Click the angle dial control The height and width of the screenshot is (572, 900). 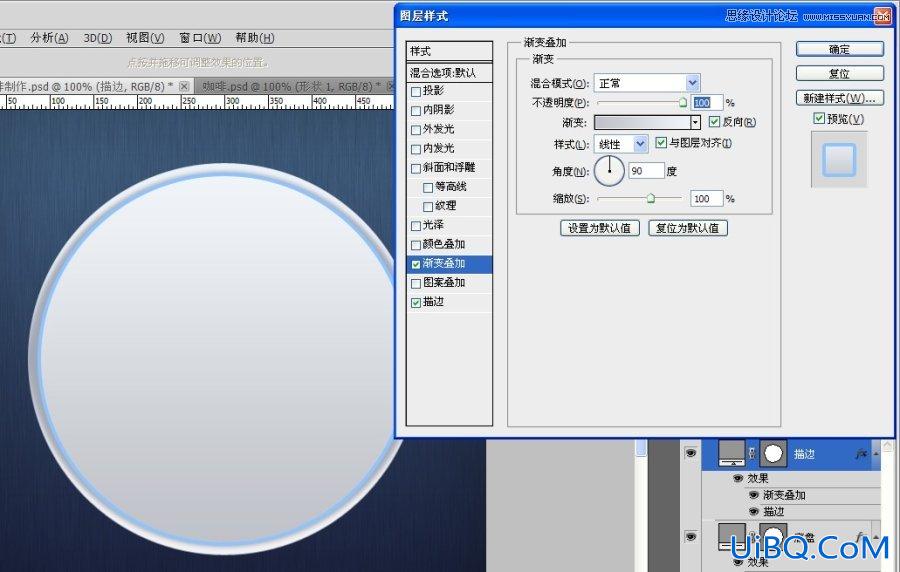(609, 171)
